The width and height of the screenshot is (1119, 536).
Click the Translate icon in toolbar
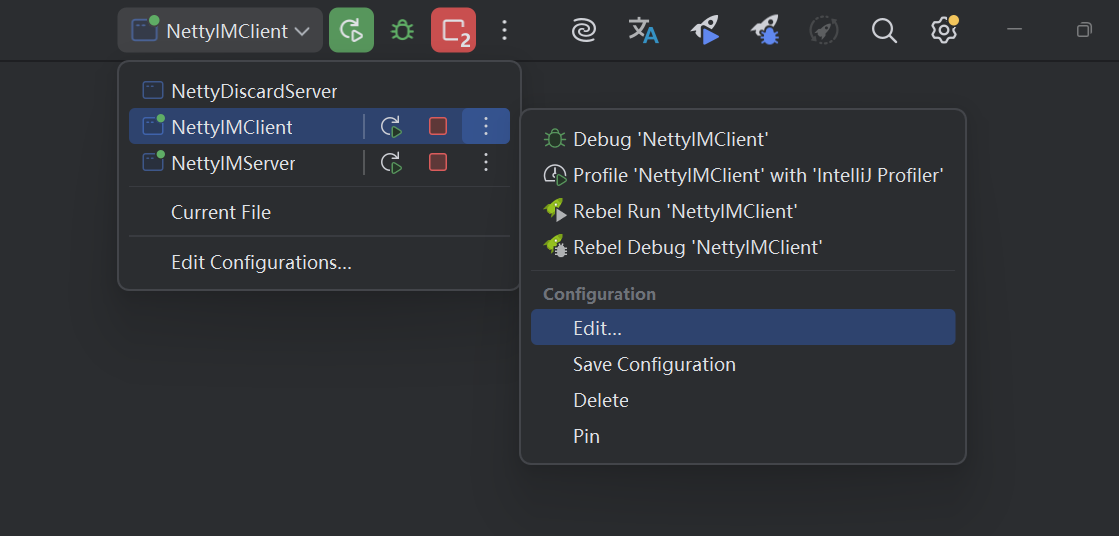(643, 31)
